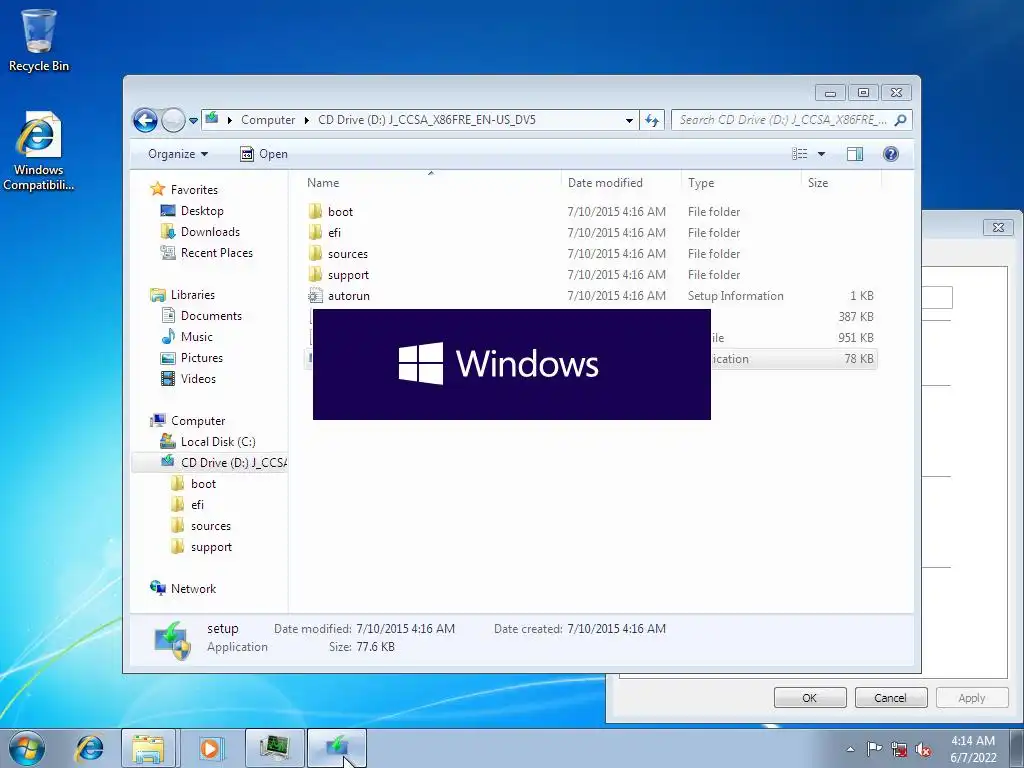The width and height of the screenshot is (1024, 768).
Task: Switch to the setup taskbar button
Action: (x=336, y=748)
